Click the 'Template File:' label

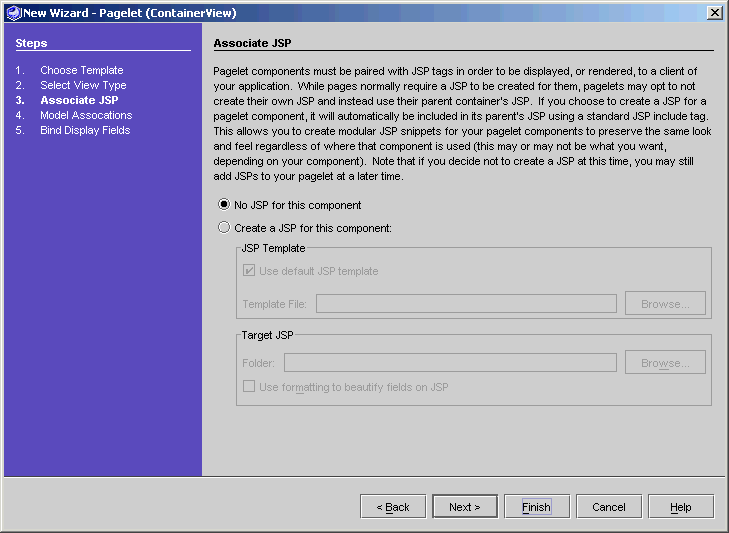(x=274, y=304)
